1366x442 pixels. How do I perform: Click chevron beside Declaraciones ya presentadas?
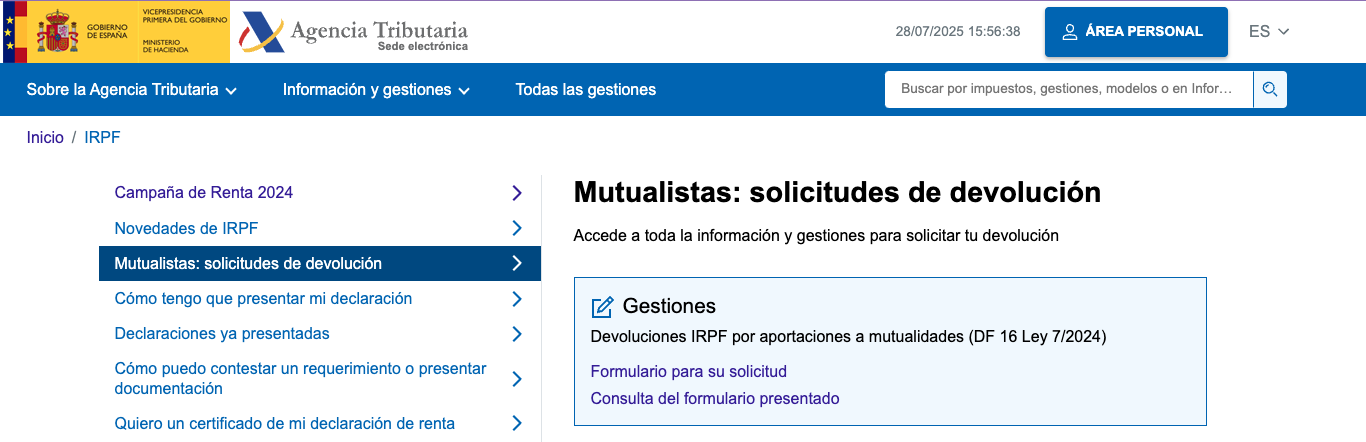[x=517, y=333]
